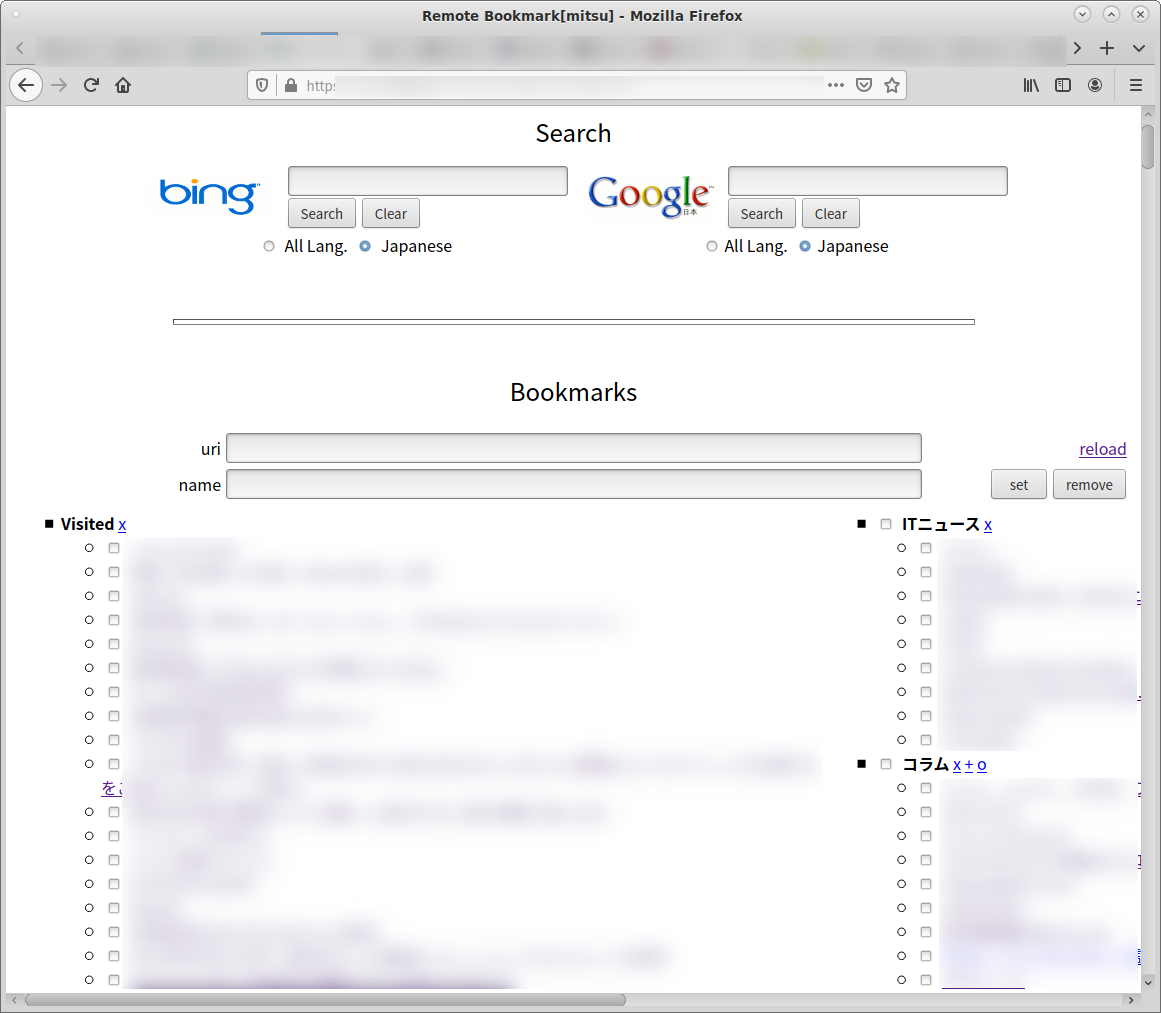Click the browser back arrow button
The width and height of the screenshot is (1161, 1013).
pos(26,86)
